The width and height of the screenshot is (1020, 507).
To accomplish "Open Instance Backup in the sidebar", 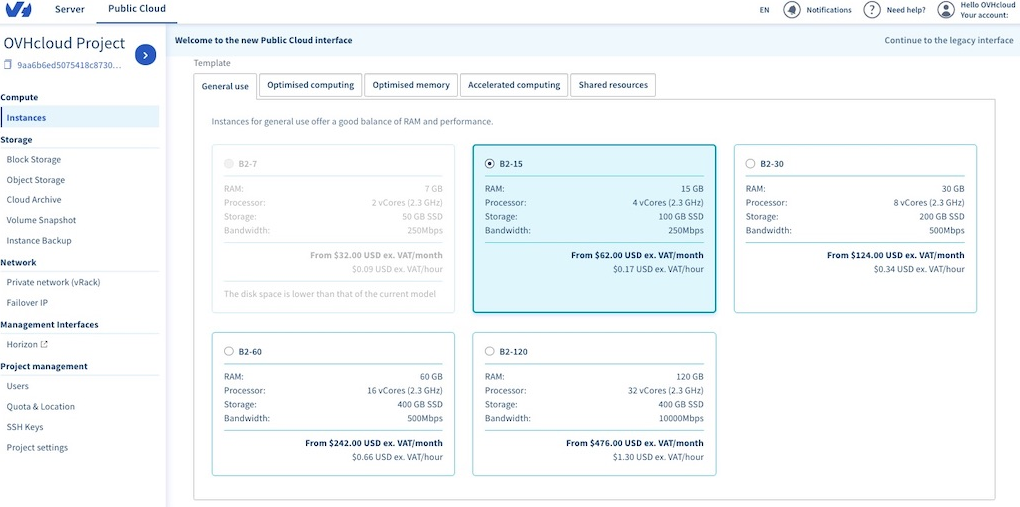I will click(39, 240).
